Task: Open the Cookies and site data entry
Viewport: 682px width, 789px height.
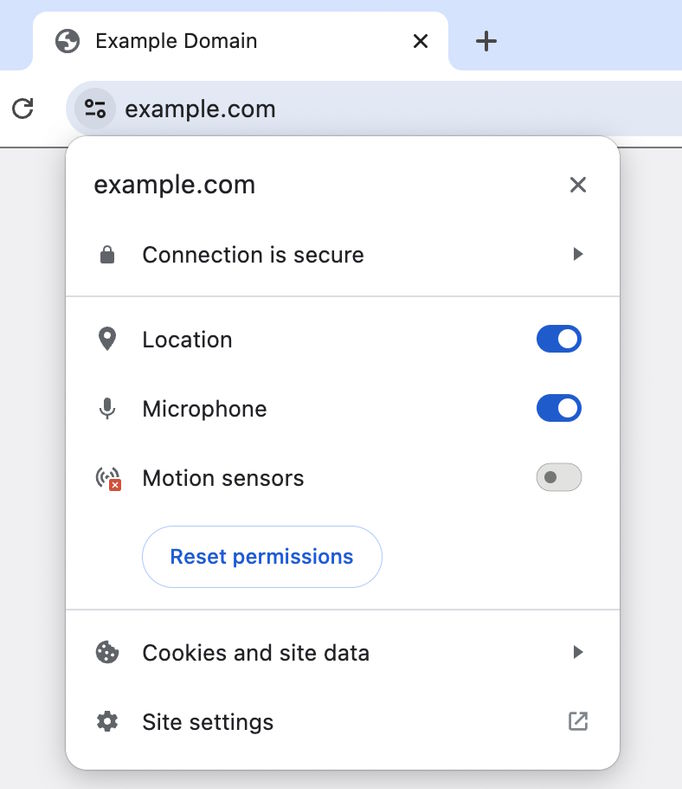Action: pyautogui.click(x=256, y=653)
